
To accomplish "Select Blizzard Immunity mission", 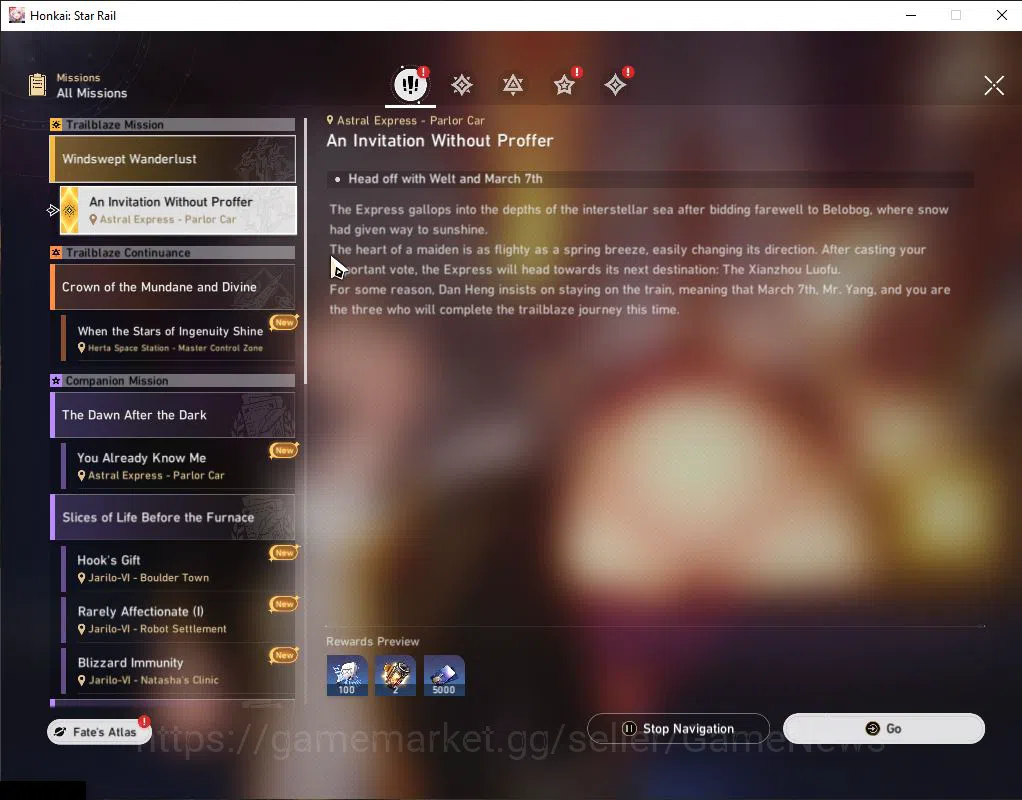I will pos(178,670).
